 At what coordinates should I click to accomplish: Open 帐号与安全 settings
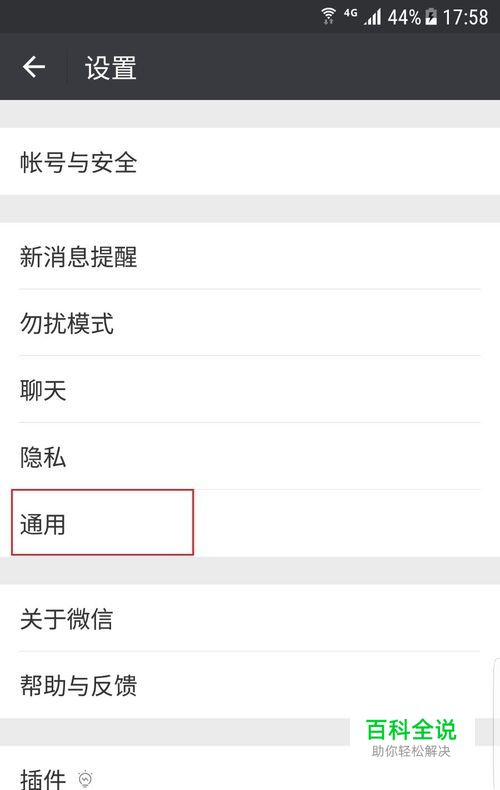point(250,162)
